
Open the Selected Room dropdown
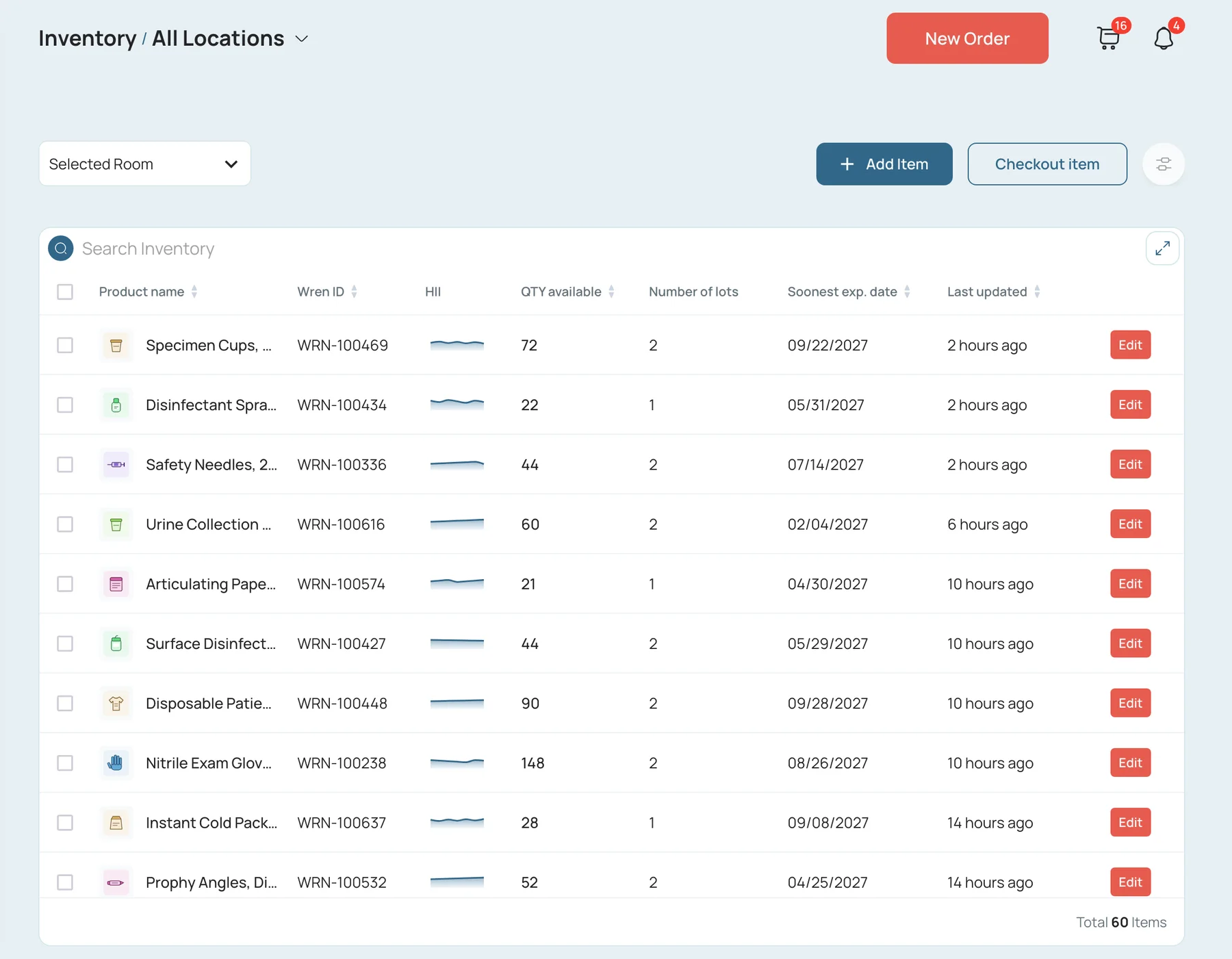[x=145, y=164]
